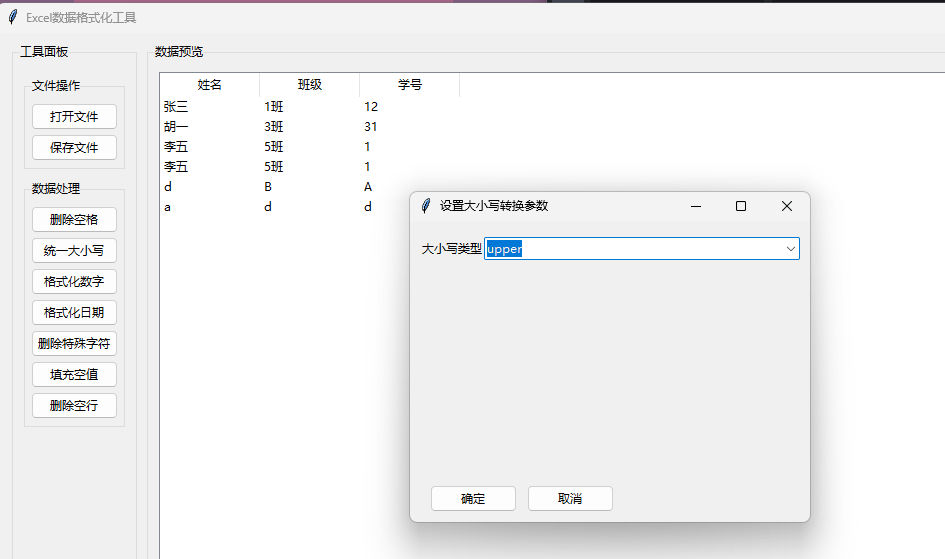Click the 学号 value 12
Screen dimensions: 945x559
(x=371, y=107)
